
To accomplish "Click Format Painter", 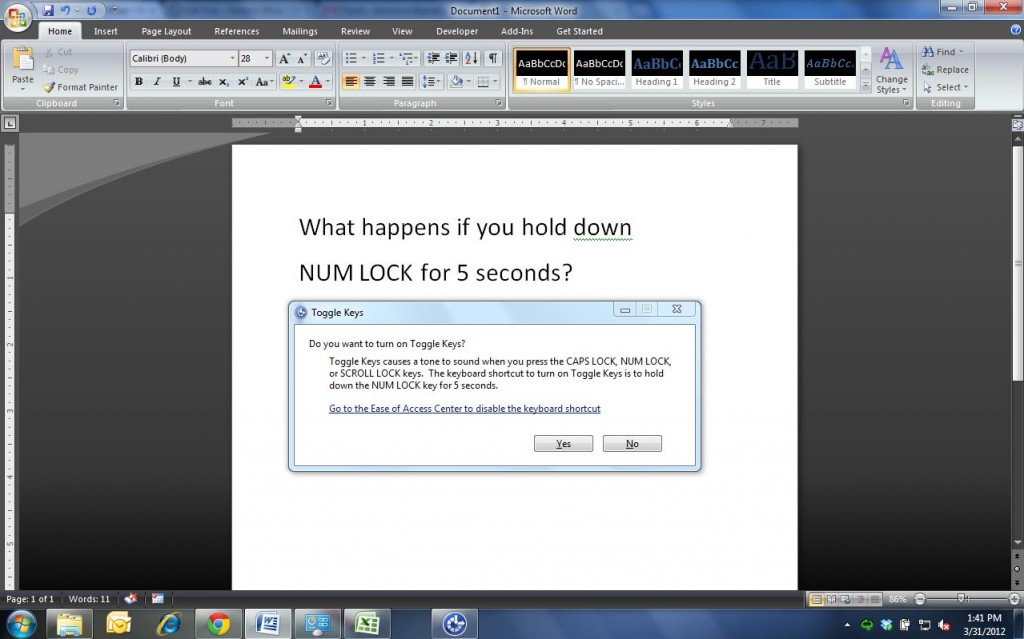I will pos(80,87).
